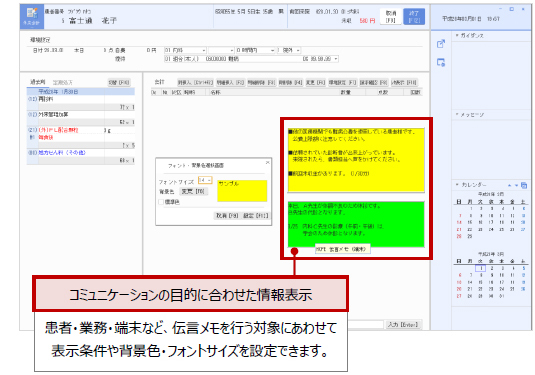Click the green message memo note
Image resolution: width=535 pixels, height=375 pixels.
356,224
